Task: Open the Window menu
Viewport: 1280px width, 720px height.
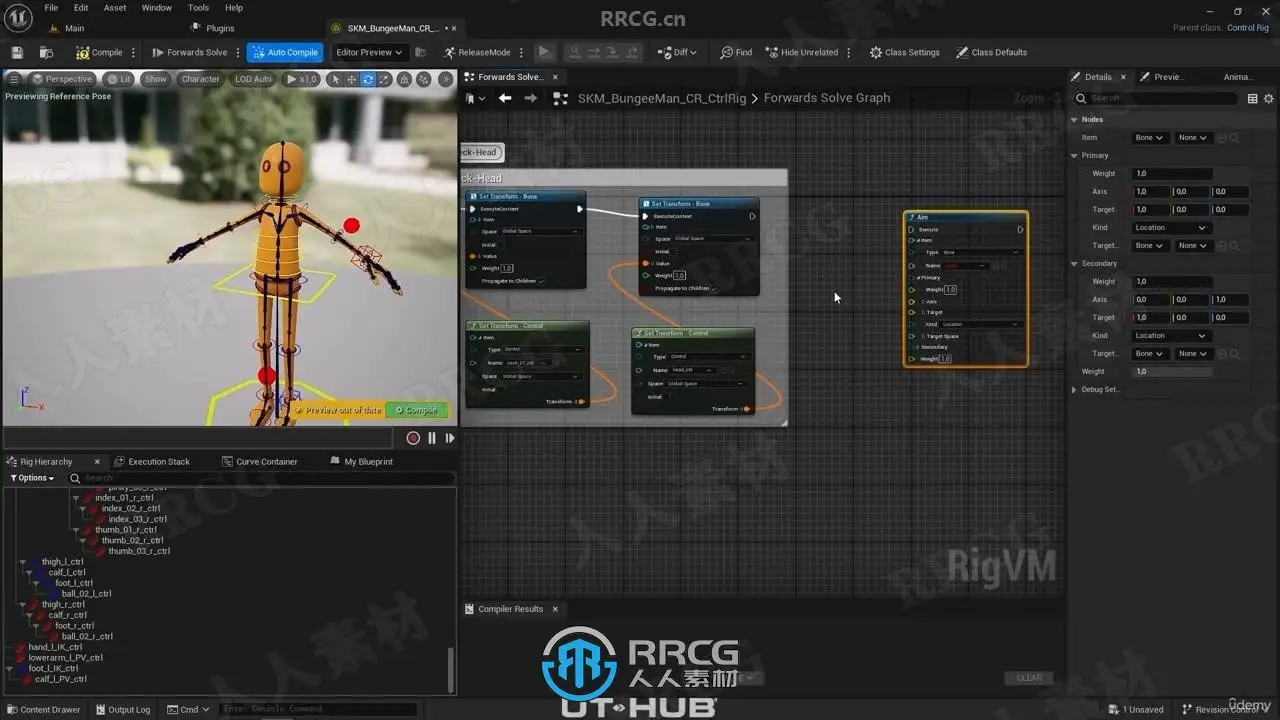Action: tap(157, 8)
